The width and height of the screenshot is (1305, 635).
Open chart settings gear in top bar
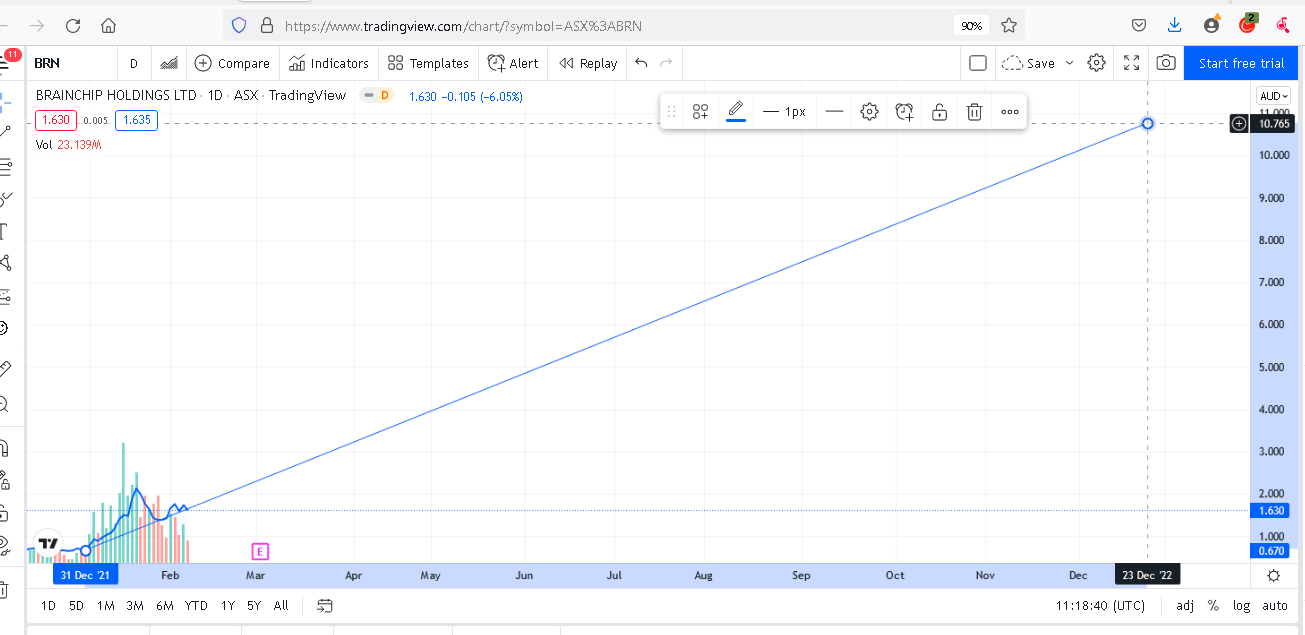(x=1096, y=63)
